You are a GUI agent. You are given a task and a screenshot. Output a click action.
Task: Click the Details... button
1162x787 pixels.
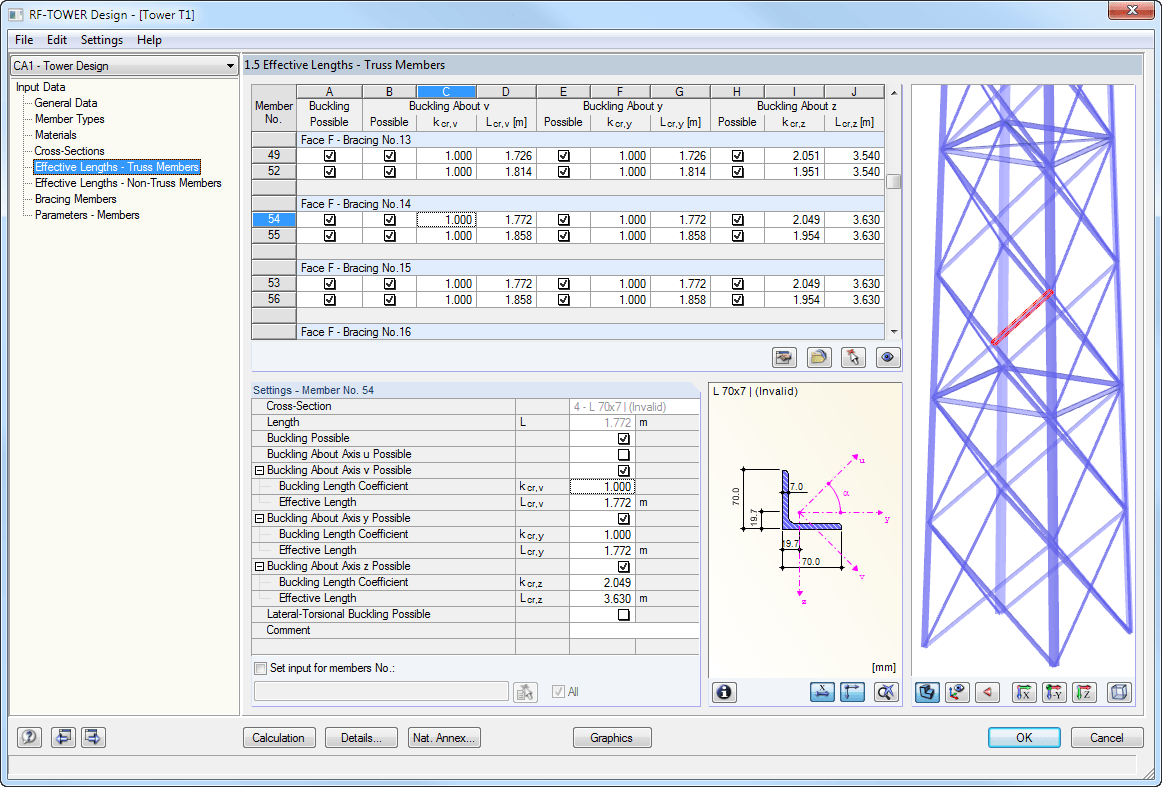pos(362,738)
